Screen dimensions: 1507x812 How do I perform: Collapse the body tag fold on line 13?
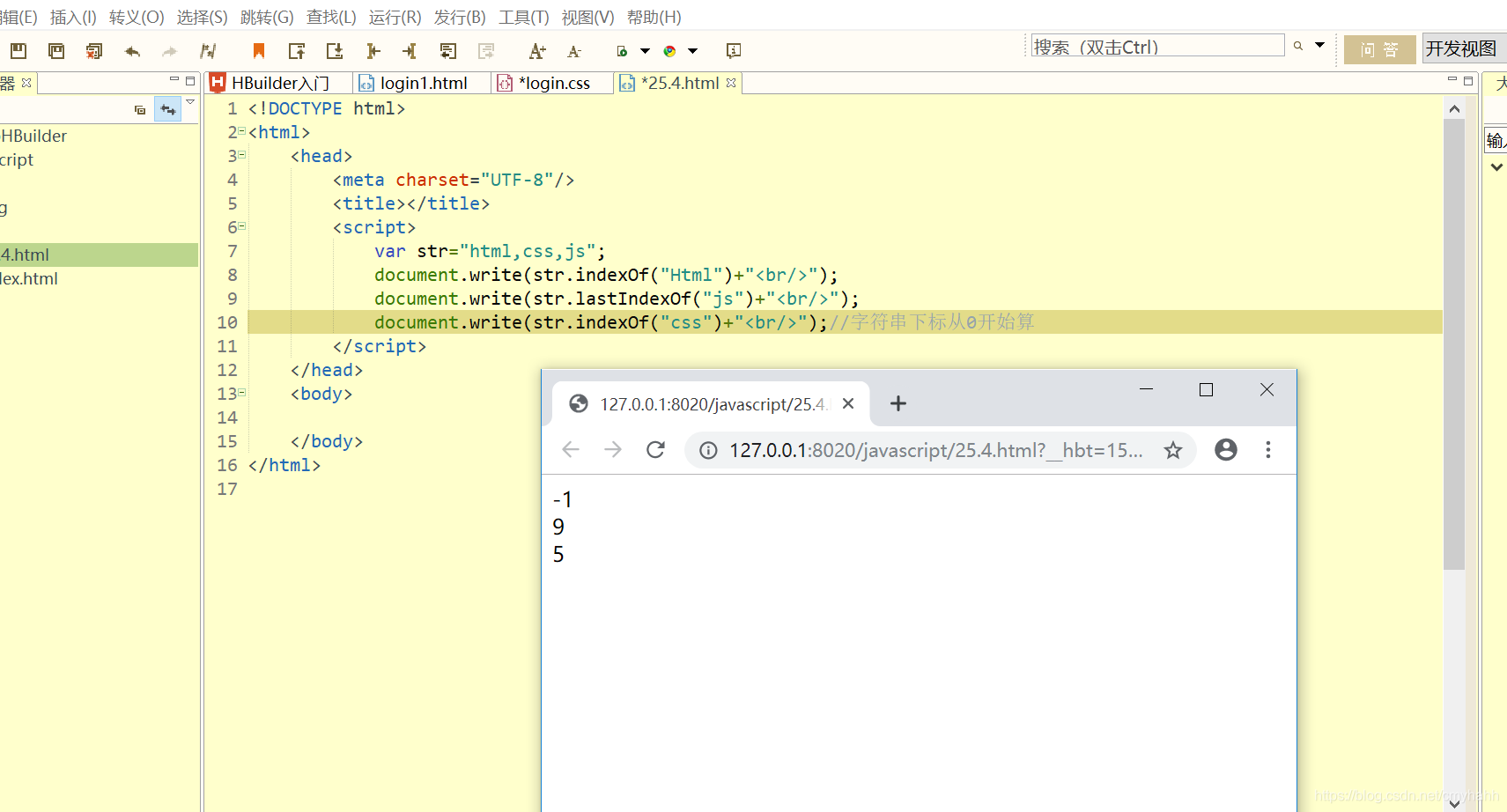pyautogui.click(x=242, y=393)
